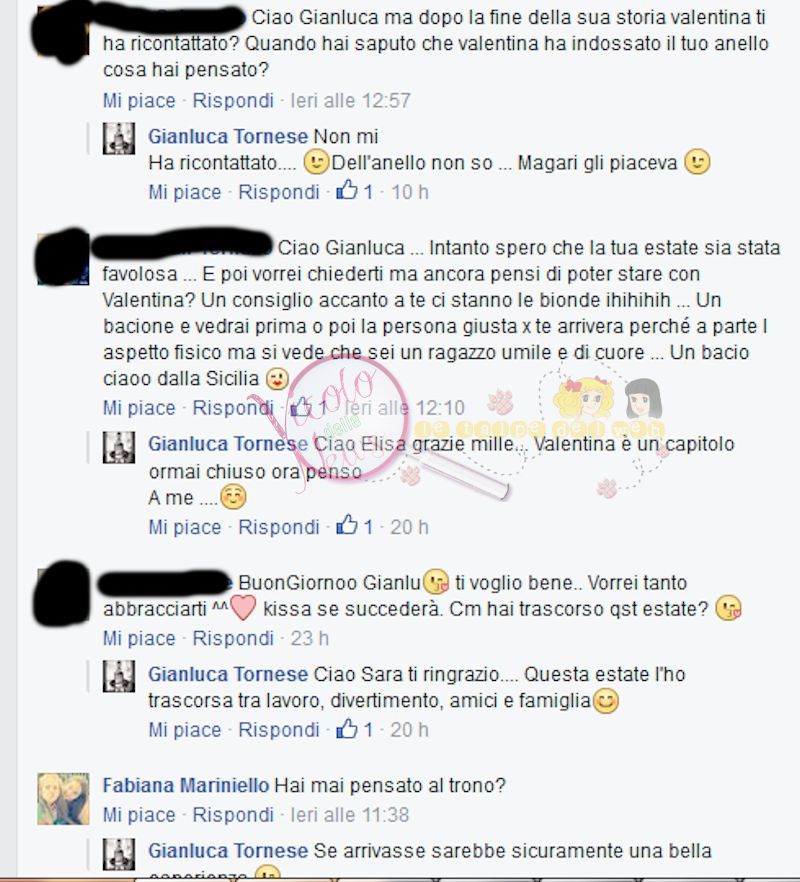The width and height of the screenshot is (800, 882).
Task: Open Gianluca Tornese avatar beside 'Non mi' reply
Action: pyautogui.click(x=119, y=138)
